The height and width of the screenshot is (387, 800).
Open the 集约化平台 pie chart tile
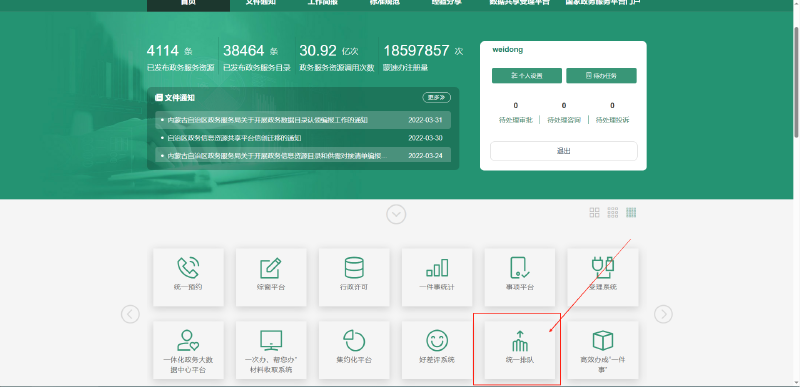pyautogui.click(x=354, y=350)
